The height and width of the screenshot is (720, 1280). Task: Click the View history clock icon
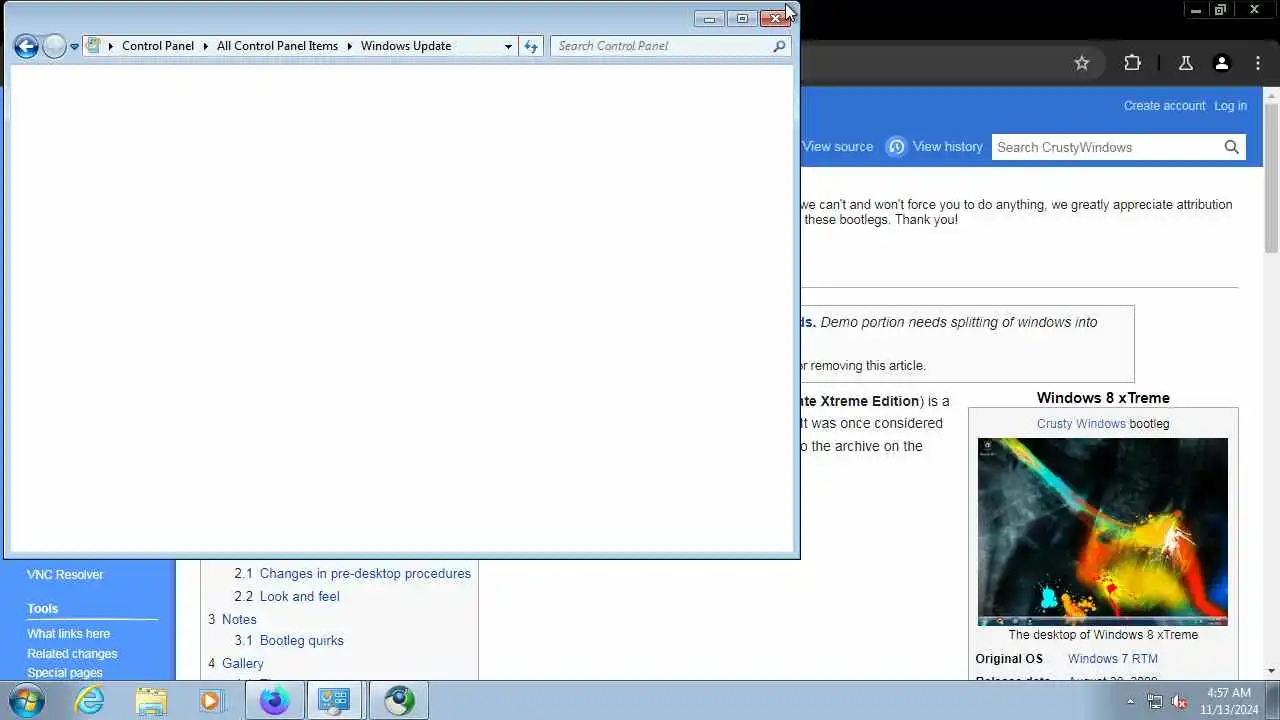tap(896, 147)
